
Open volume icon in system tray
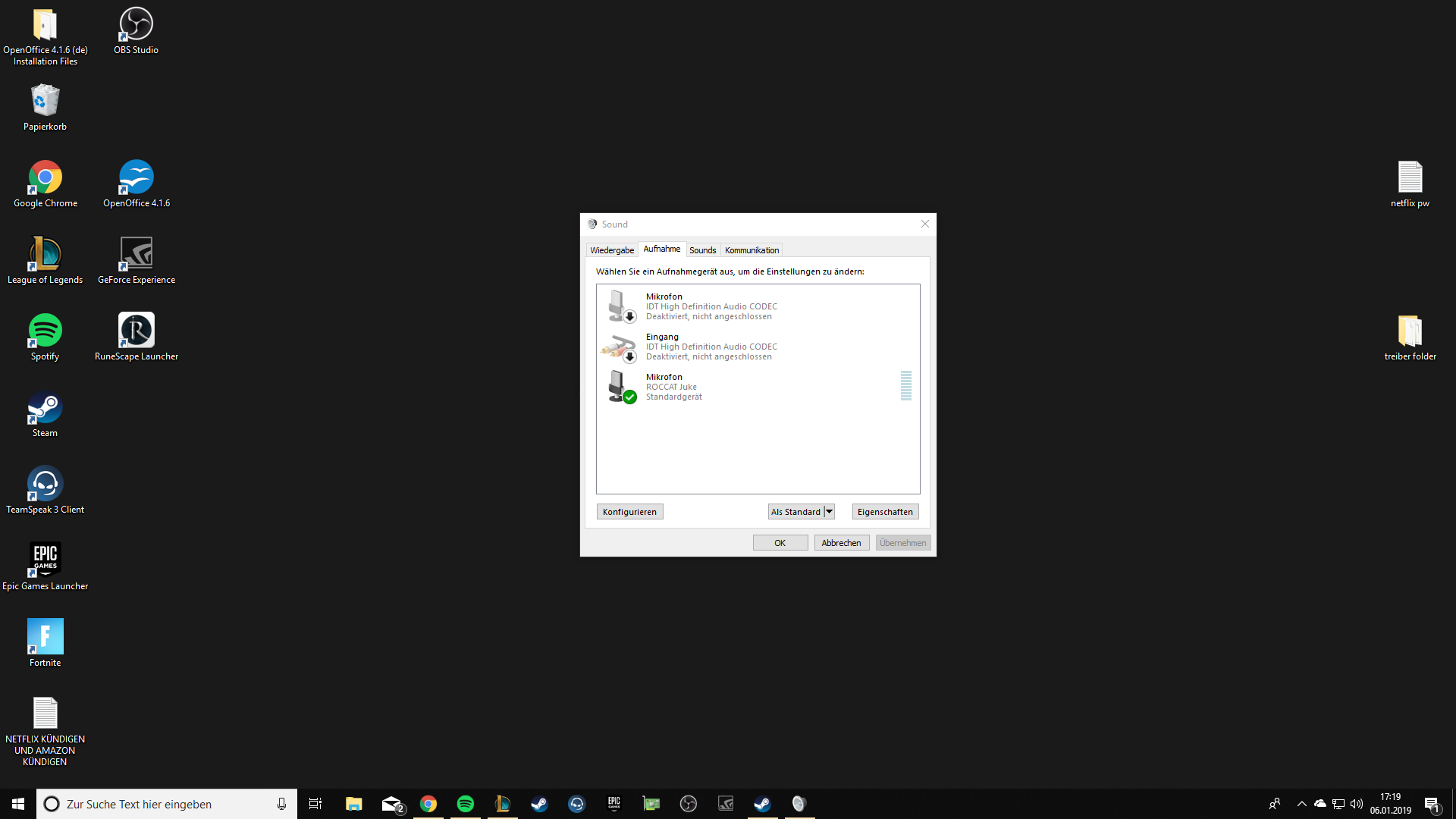click(x=1357, y=804)
